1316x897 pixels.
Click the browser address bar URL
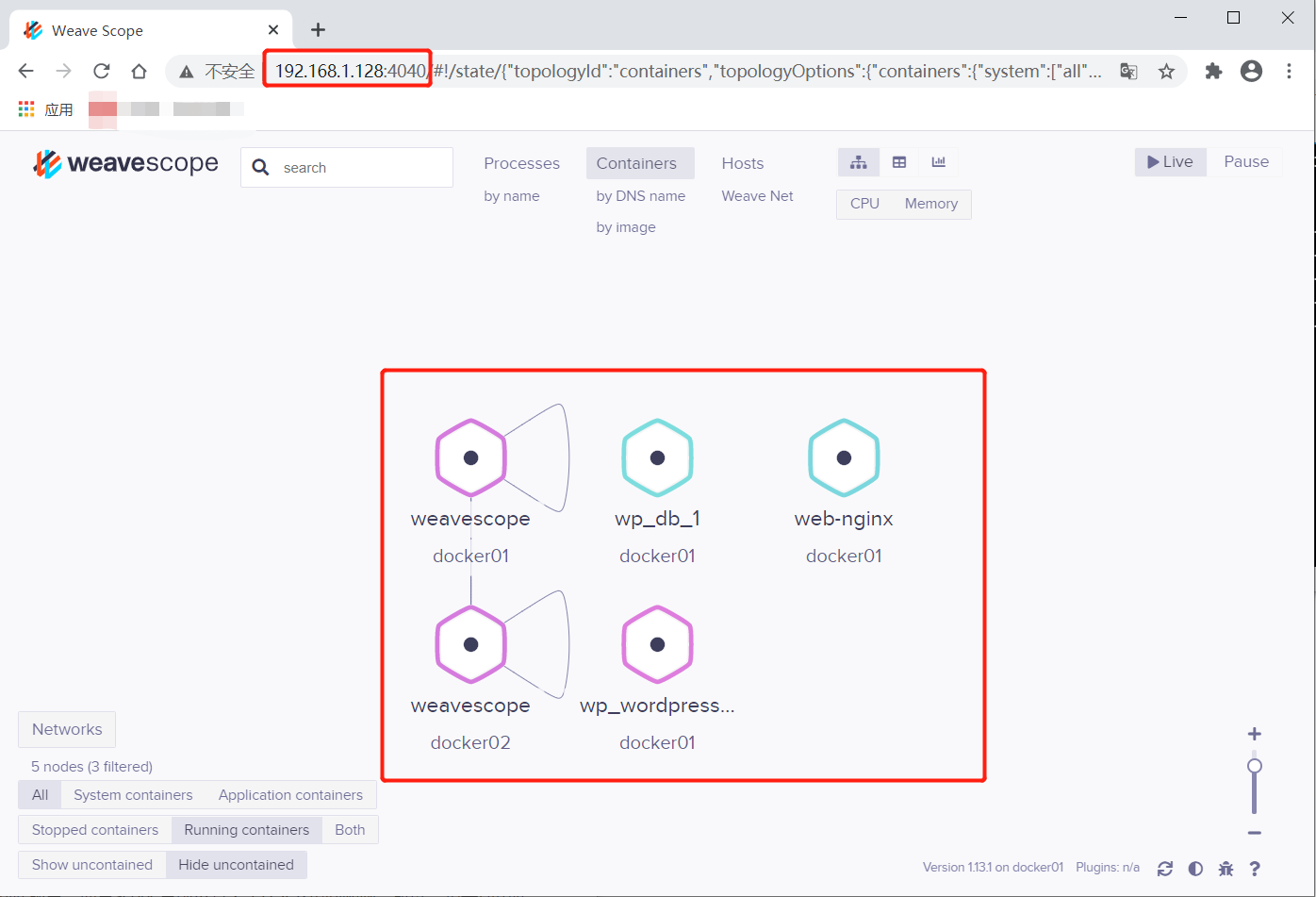tap(688, 71)
